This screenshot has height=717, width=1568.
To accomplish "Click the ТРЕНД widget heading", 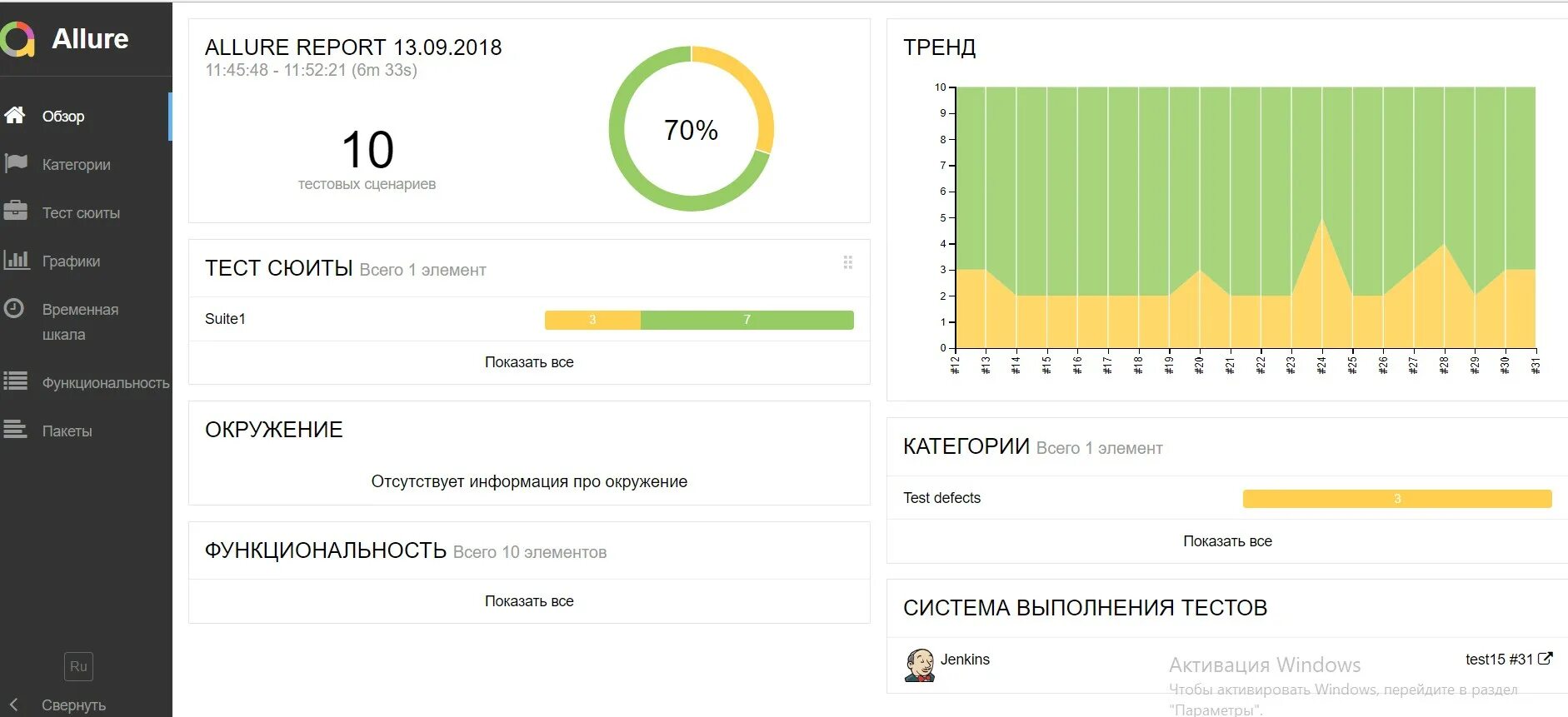I will (x=940, y=47).
